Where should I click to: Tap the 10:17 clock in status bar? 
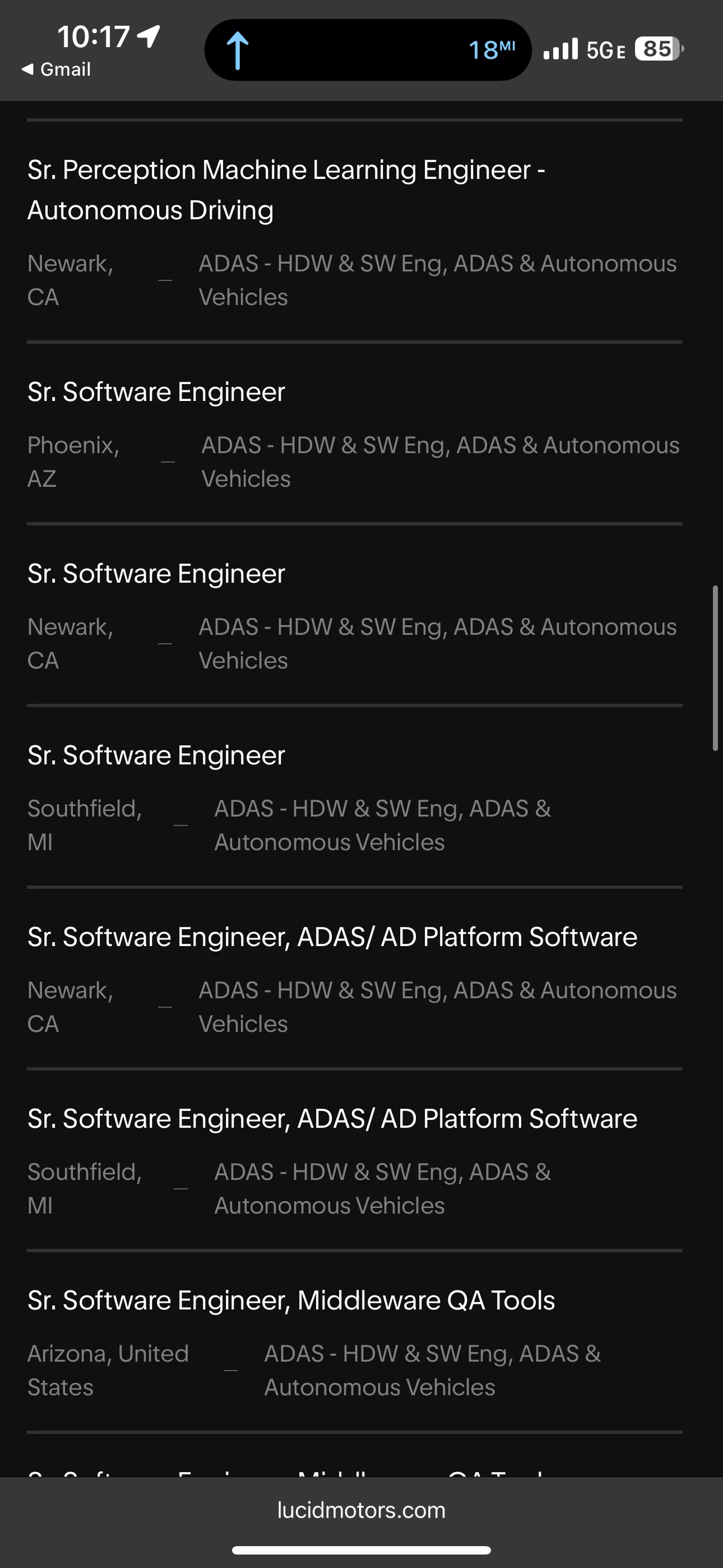point(93,36)
